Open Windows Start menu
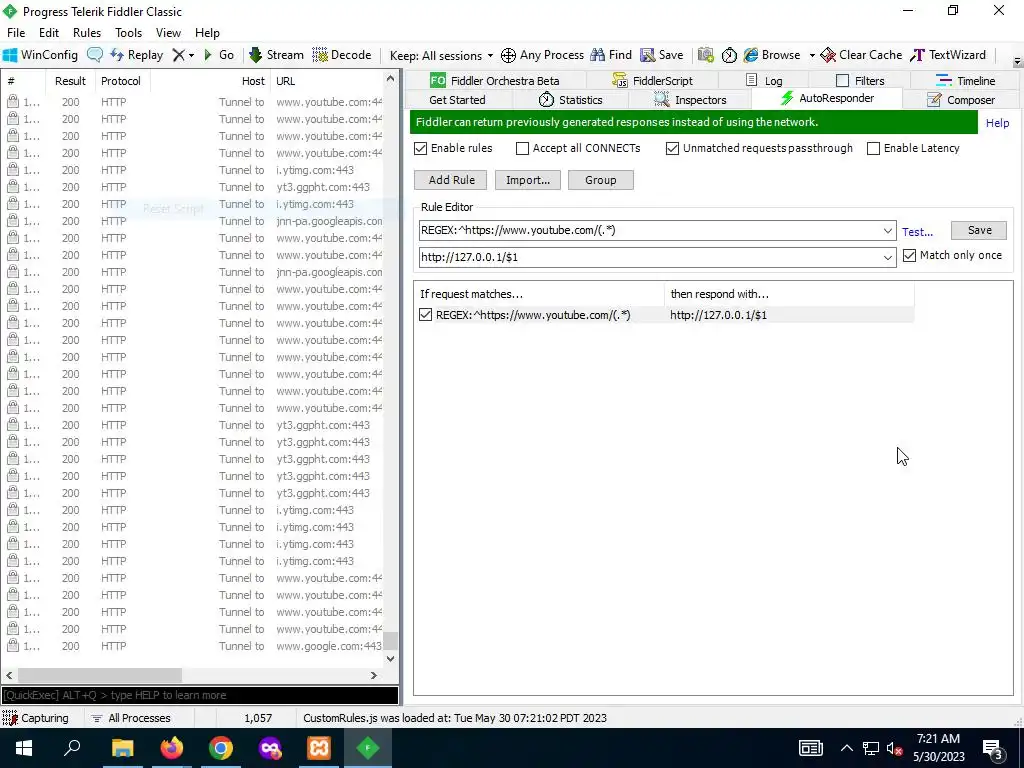Viewport: 1024px width, 768px height. click(x=24, y=748)
